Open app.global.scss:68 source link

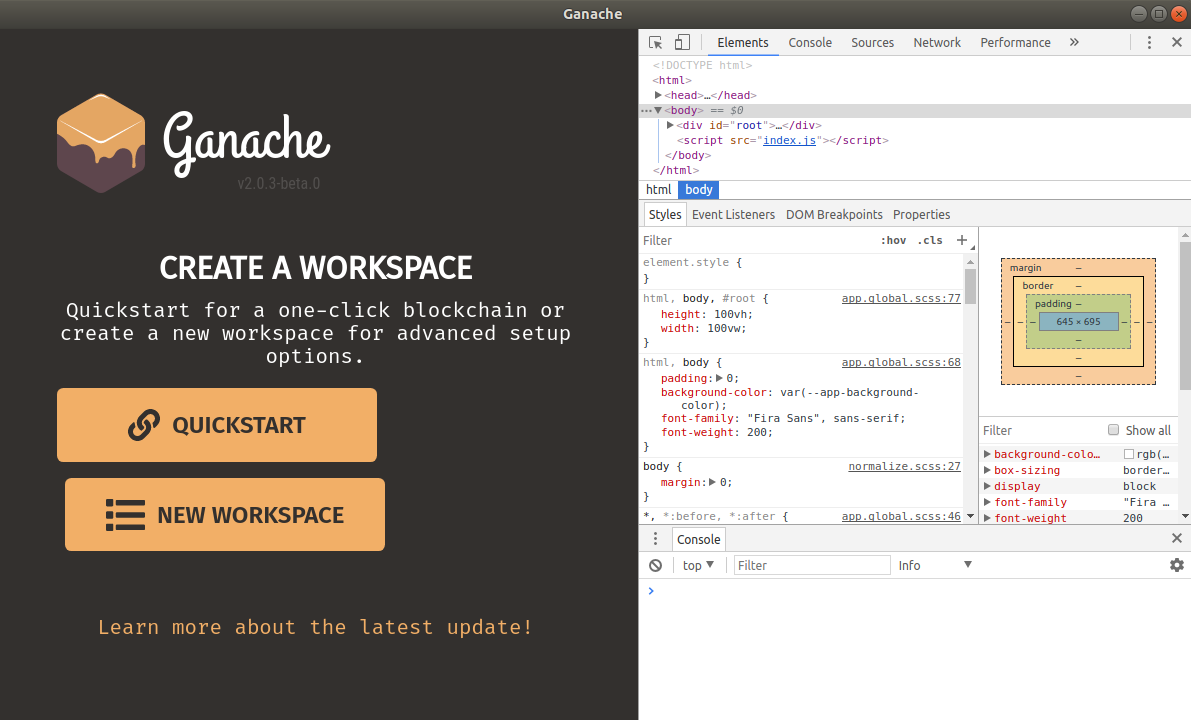point(901,362)
